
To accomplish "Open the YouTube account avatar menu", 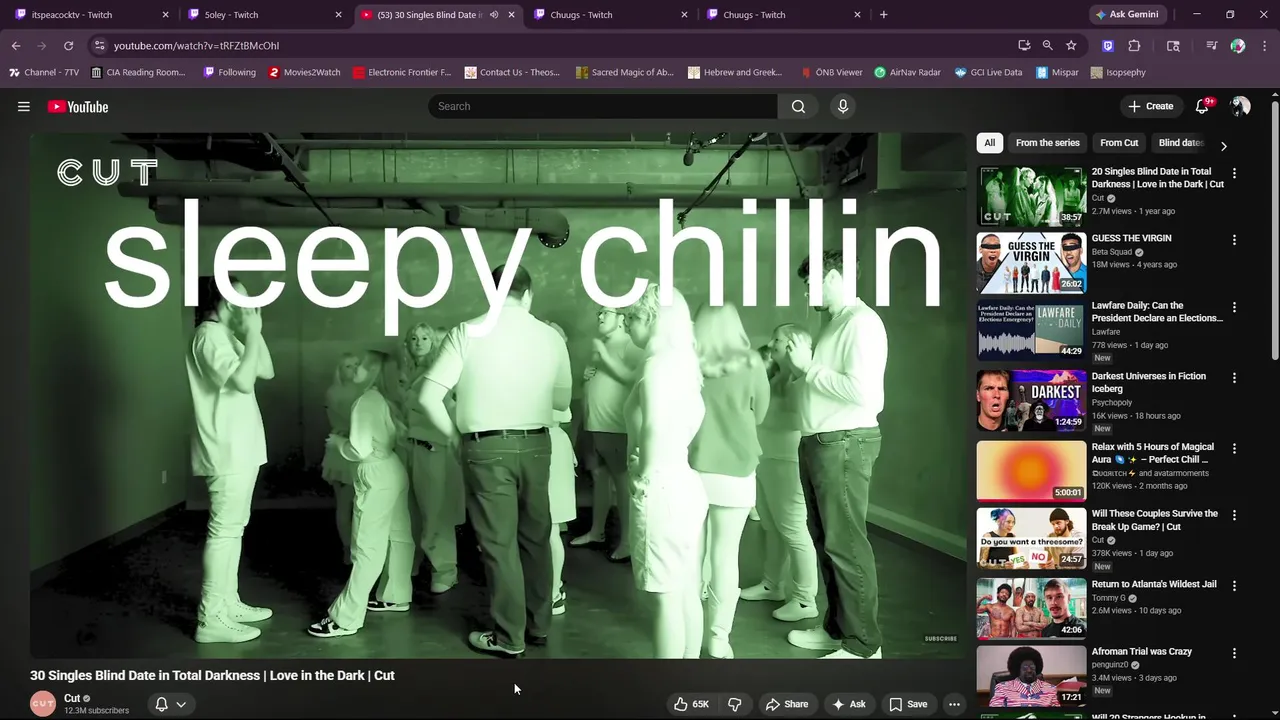I will coord(1240,107).
